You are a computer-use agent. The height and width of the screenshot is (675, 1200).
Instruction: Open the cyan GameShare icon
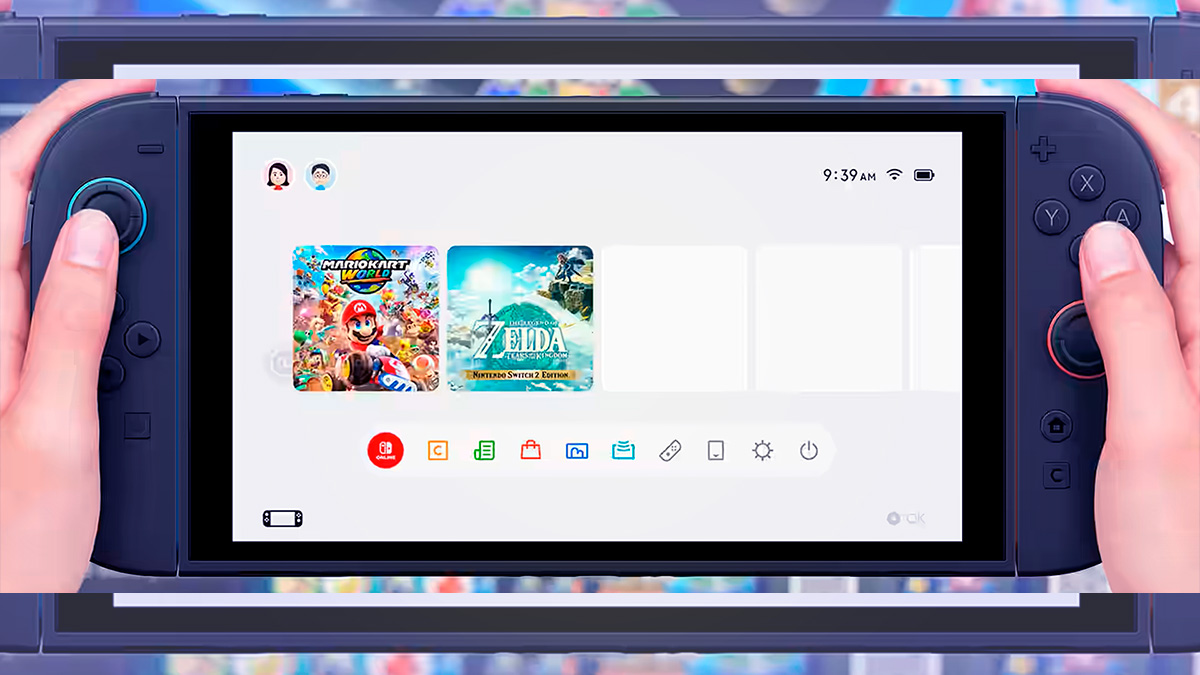(623, 450)
